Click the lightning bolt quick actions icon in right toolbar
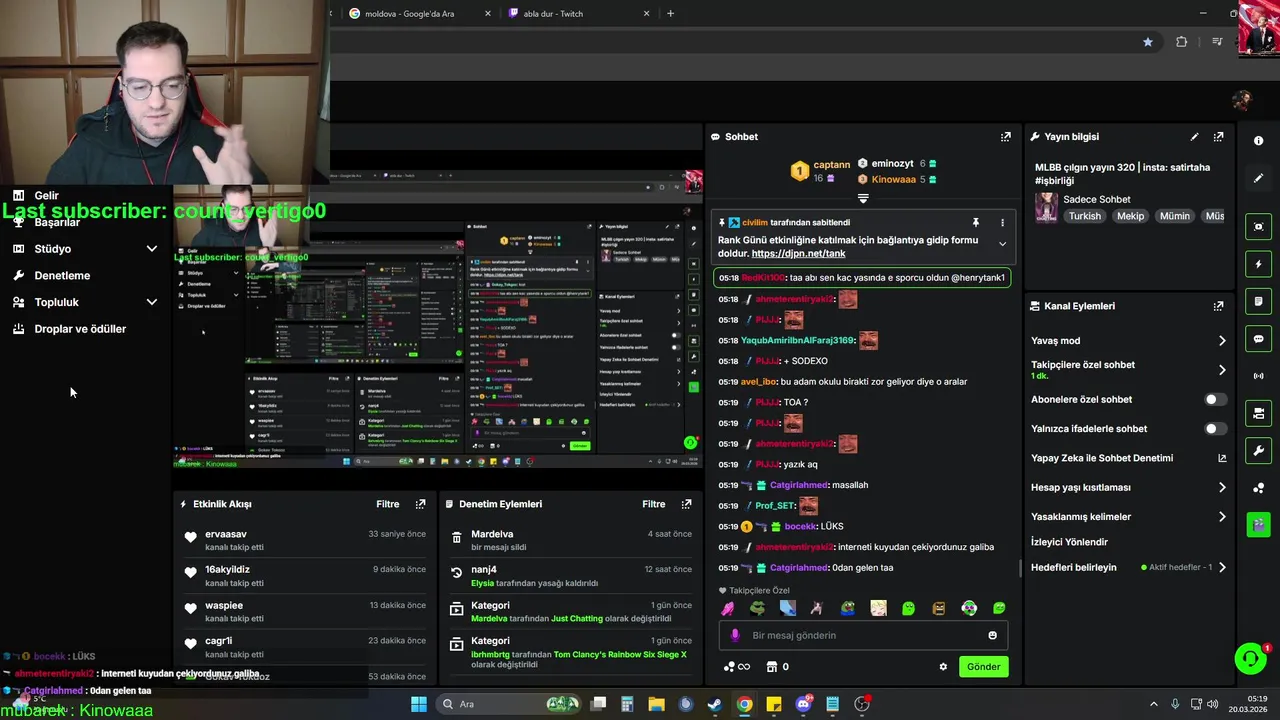This screenshot has width=1280, height=720. click(x=1258, y=264)
